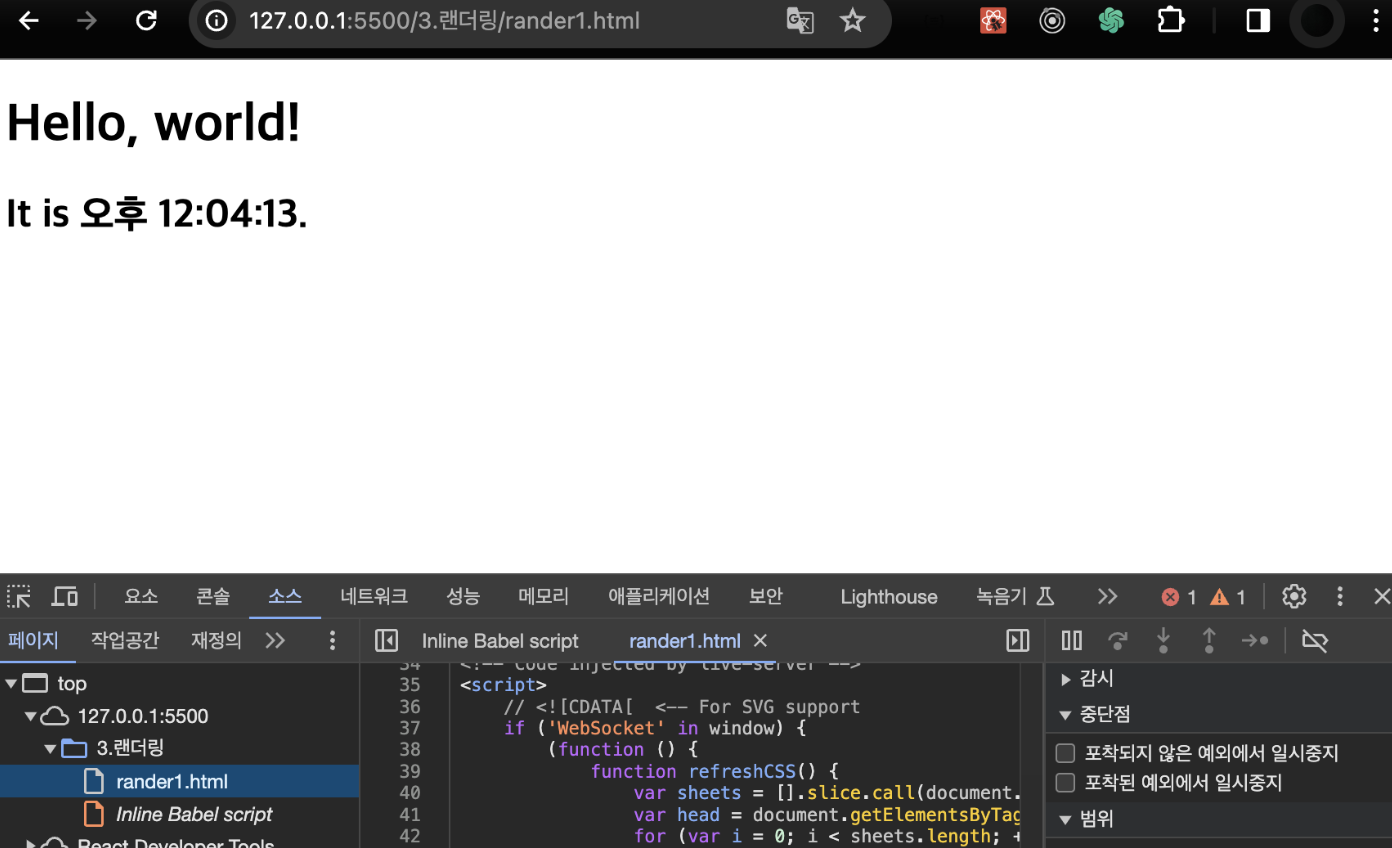
Task: Collapse the 127.0.0.1:5500 tree node
Action: coord(30,717)
